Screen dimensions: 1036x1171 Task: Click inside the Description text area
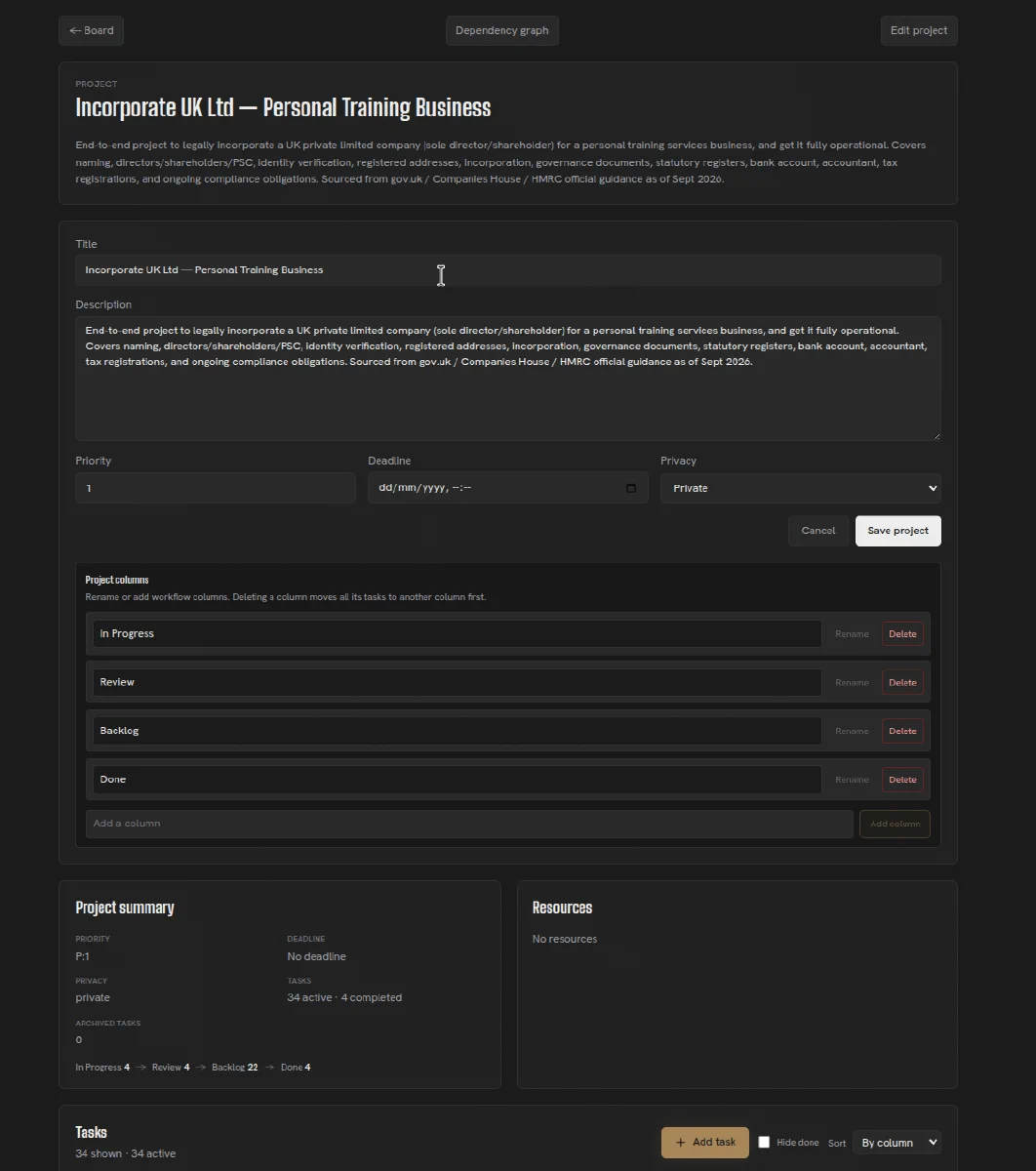click(508, 379)
